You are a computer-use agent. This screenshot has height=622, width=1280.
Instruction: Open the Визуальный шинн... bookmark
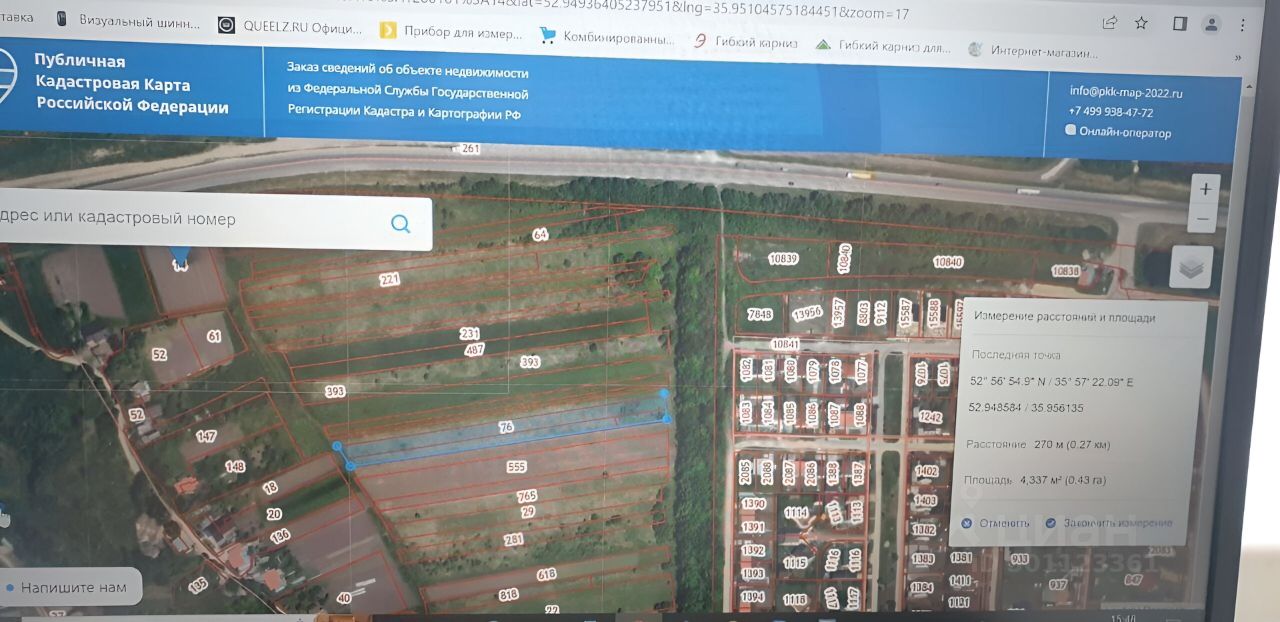[128, 22]
